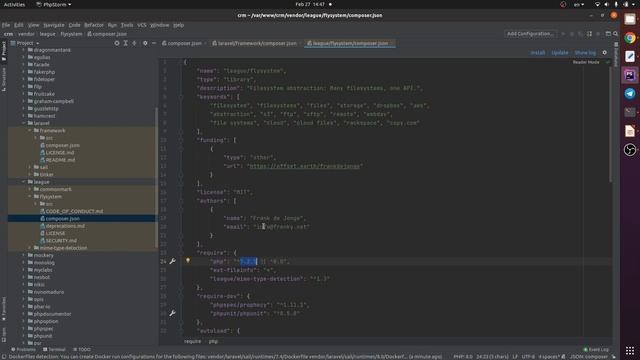This screenshot has height=360, width=640.
Task: Open Project panel gear options
Action: (x=145, y=43)
